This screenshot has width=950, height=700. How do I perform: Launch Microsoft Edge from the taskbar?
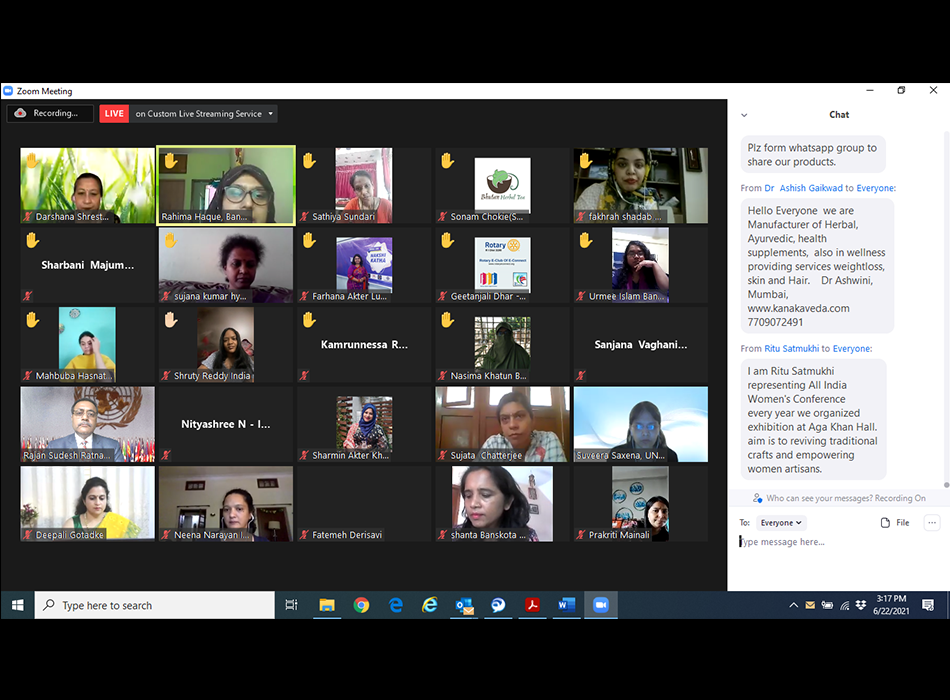396,605
